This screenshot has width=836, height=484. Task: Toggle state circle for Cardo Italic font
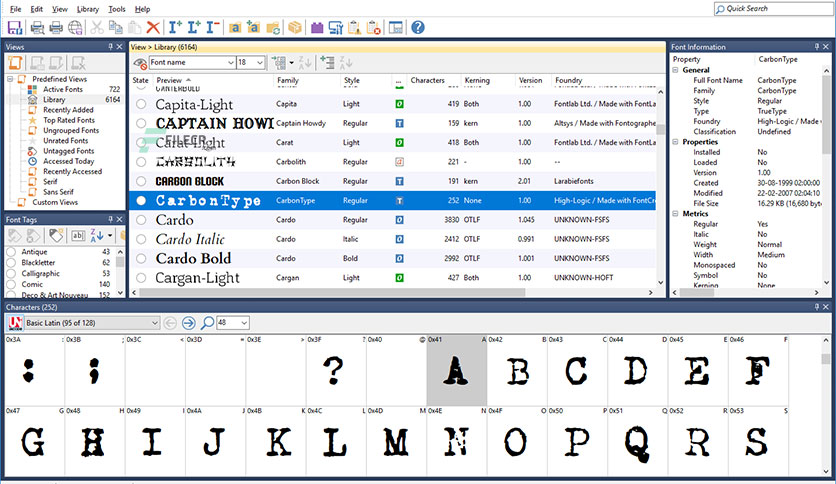[x=141, y=239]
